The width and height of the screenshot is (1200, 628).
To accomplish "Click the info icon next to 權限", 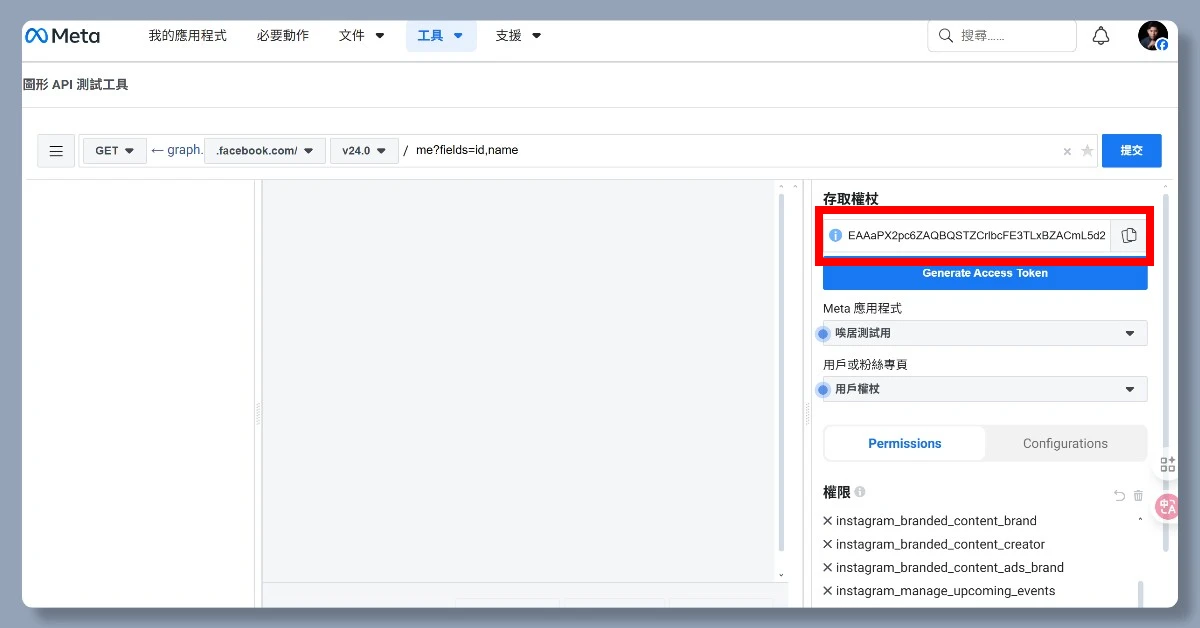I will click(860, 492).
